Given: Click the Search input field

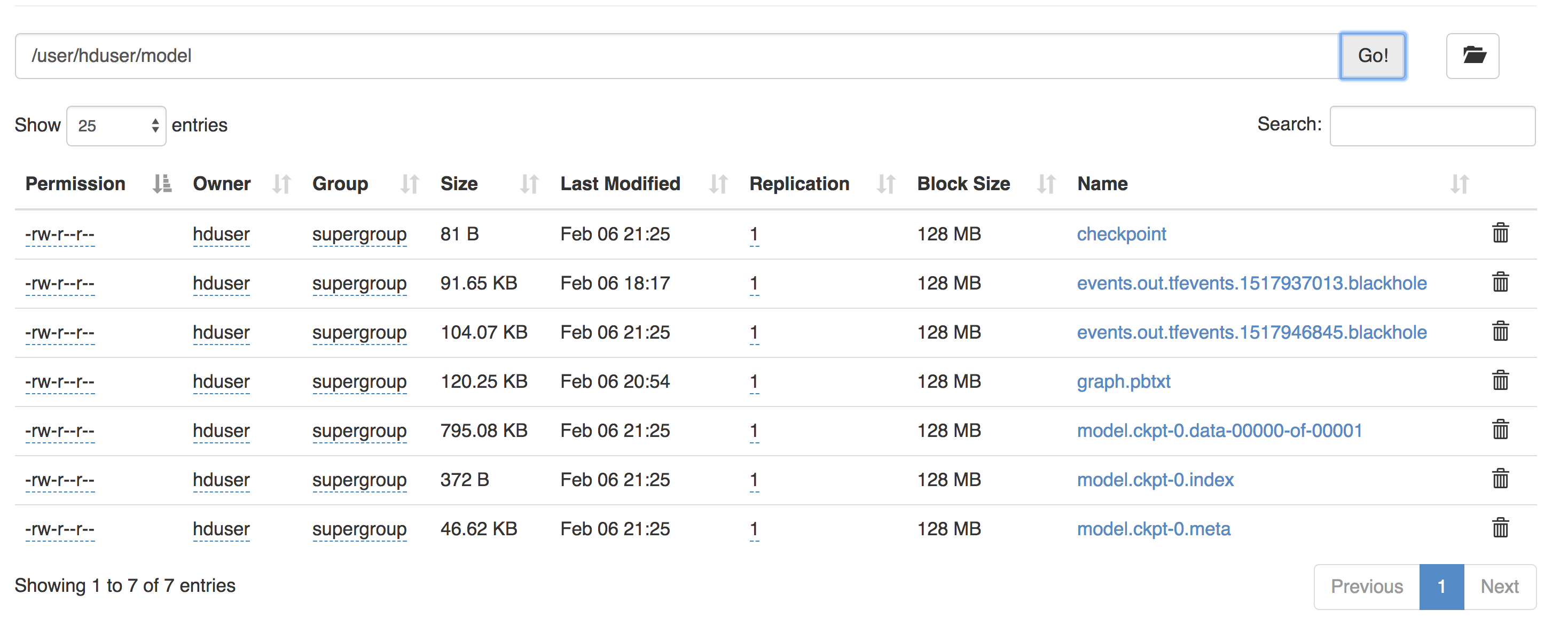Looking at the screenshot, I should pos(1433,126).
